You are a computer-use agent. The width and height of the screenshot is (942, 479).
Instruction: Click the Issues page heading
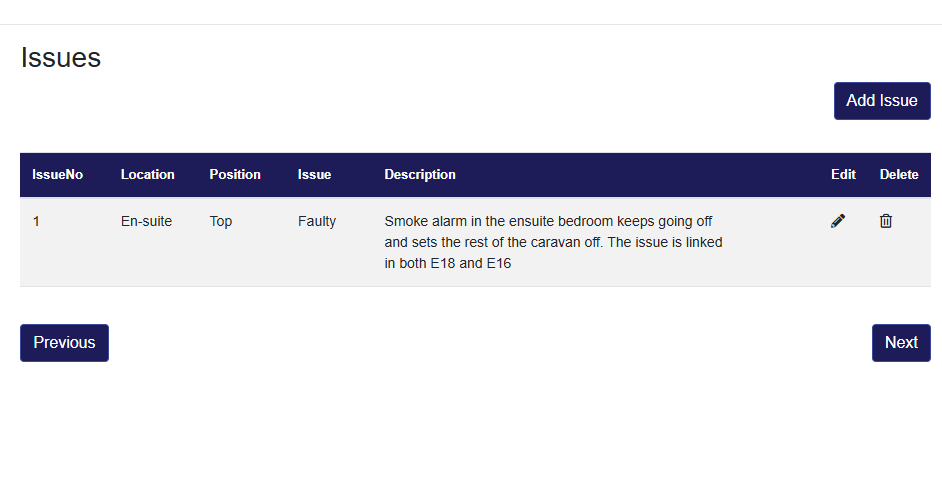tap(61, 58)
